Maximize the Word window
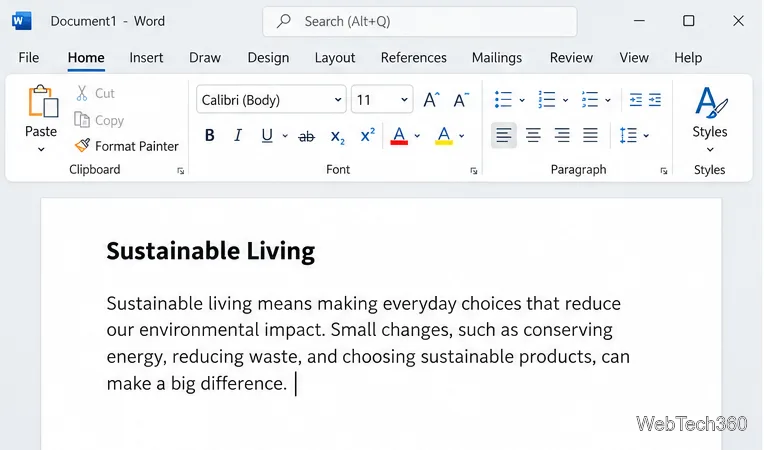Image resolution: width=764 pixels, height=450 pixels. point(688,21)
